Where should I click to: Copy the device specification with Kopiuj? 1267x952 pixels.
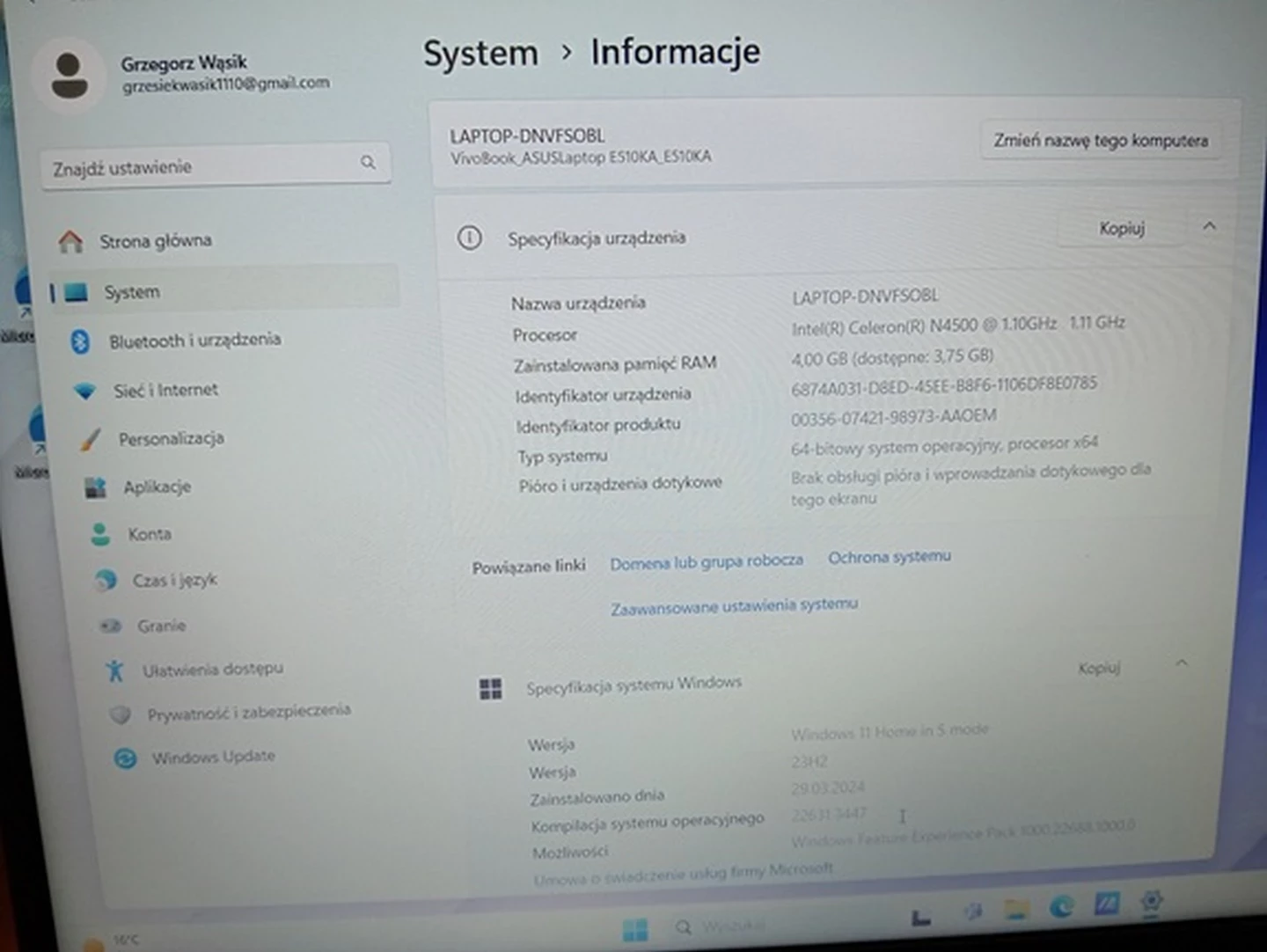[1121, 229]
